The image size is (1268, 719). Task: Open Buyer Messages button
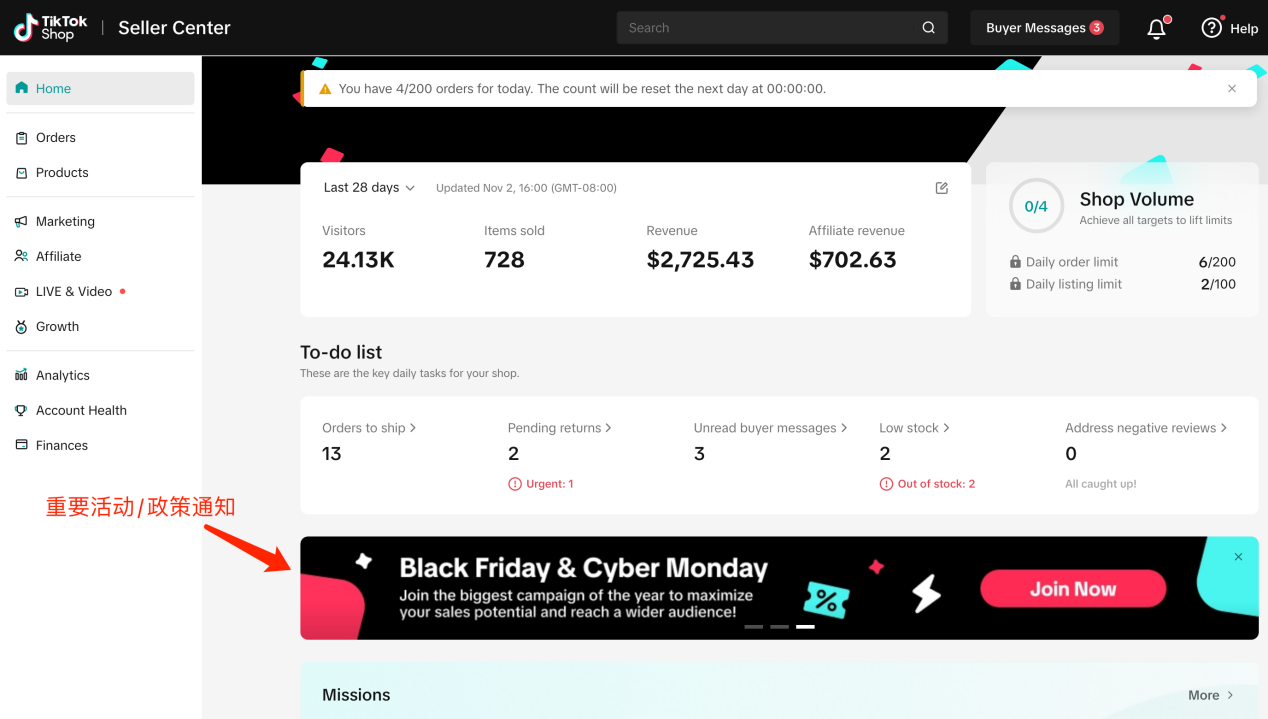pyautogui.click(x=1044, y=28)
